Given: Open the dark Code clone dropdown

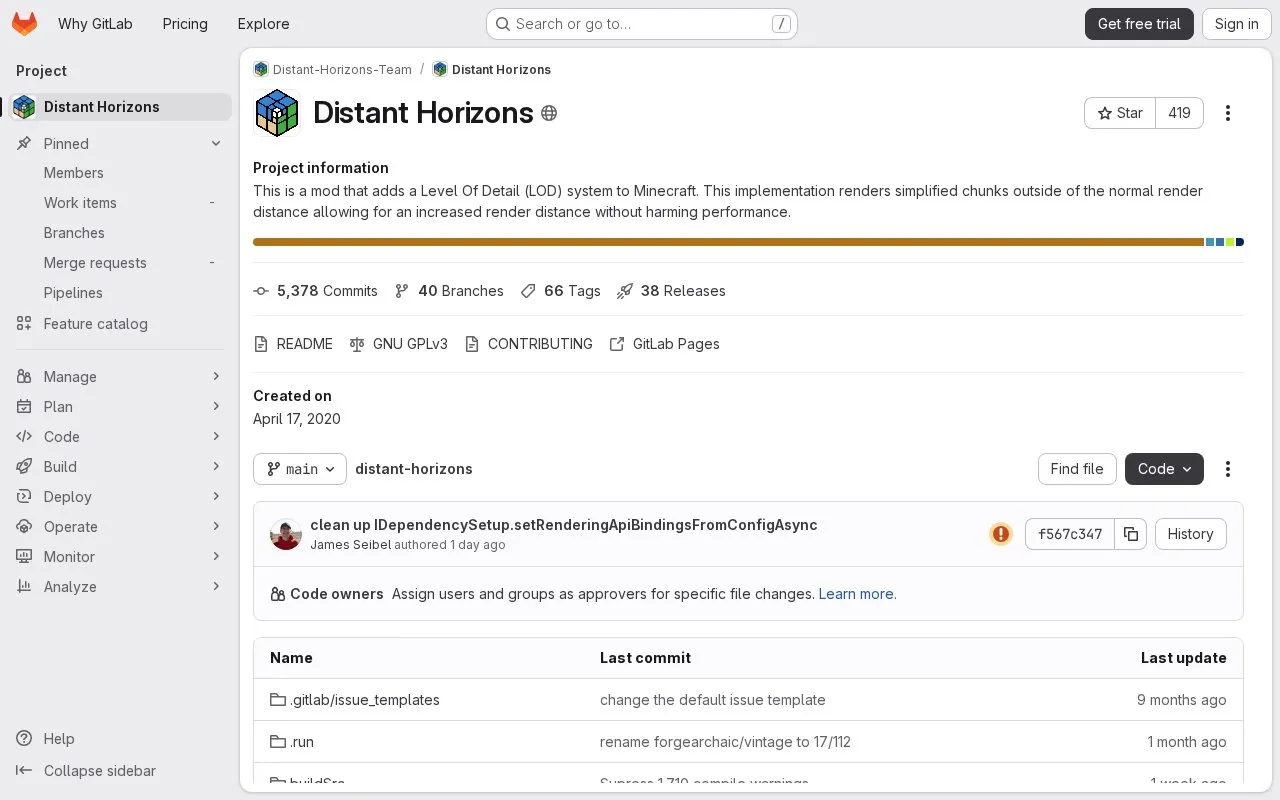Looking at the screenshot, I should coord(1164,469).
